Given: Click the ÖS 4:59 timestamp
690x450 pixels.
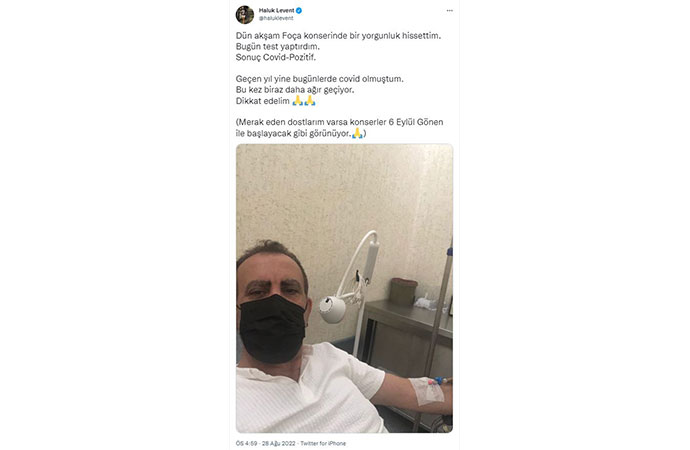Looking at the screenshot, I should point(247,443).
